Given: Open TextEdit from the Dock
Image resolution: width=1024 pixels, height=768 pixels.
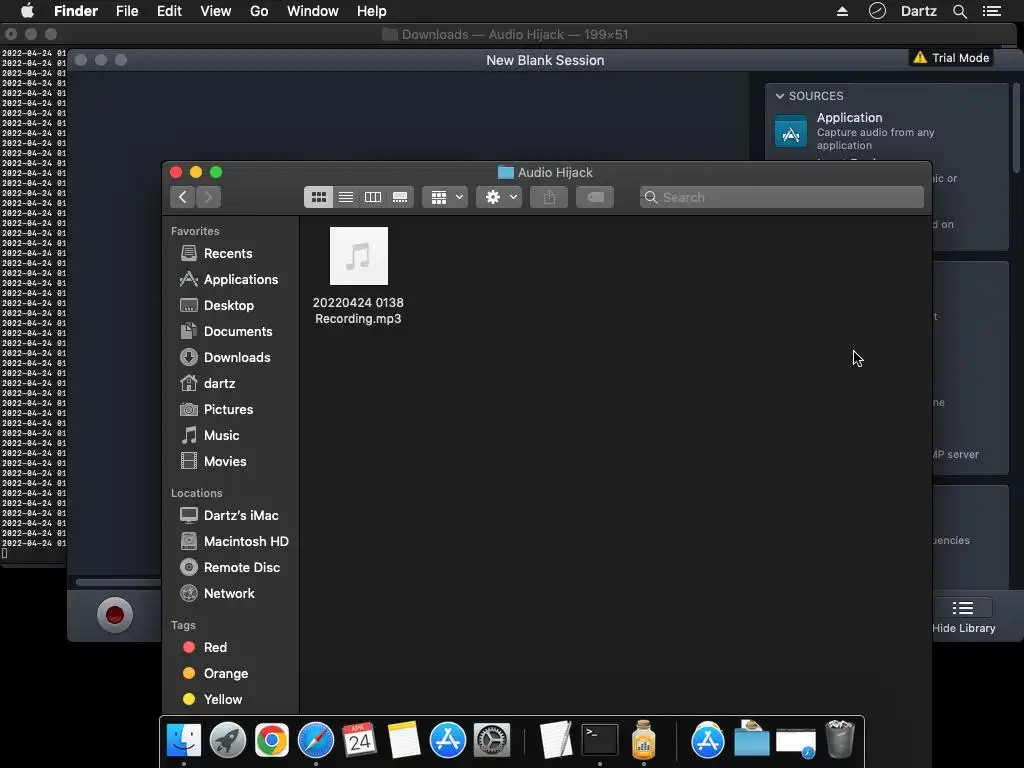Looking at the screenshot, I should point(556,740).
